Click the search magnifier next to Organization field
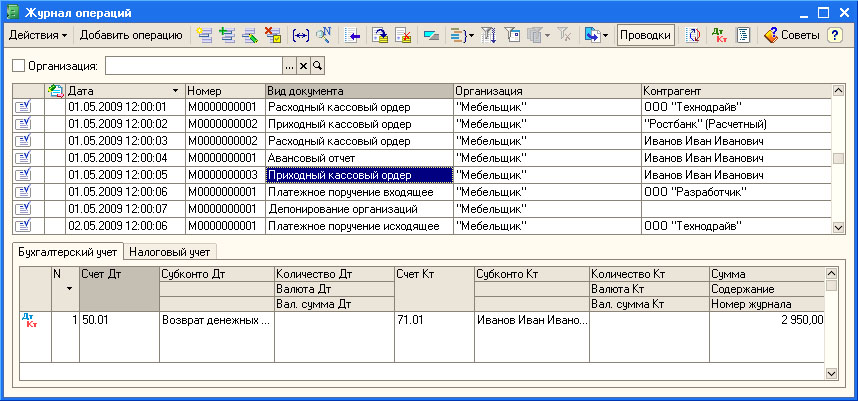 pos(317,66)
